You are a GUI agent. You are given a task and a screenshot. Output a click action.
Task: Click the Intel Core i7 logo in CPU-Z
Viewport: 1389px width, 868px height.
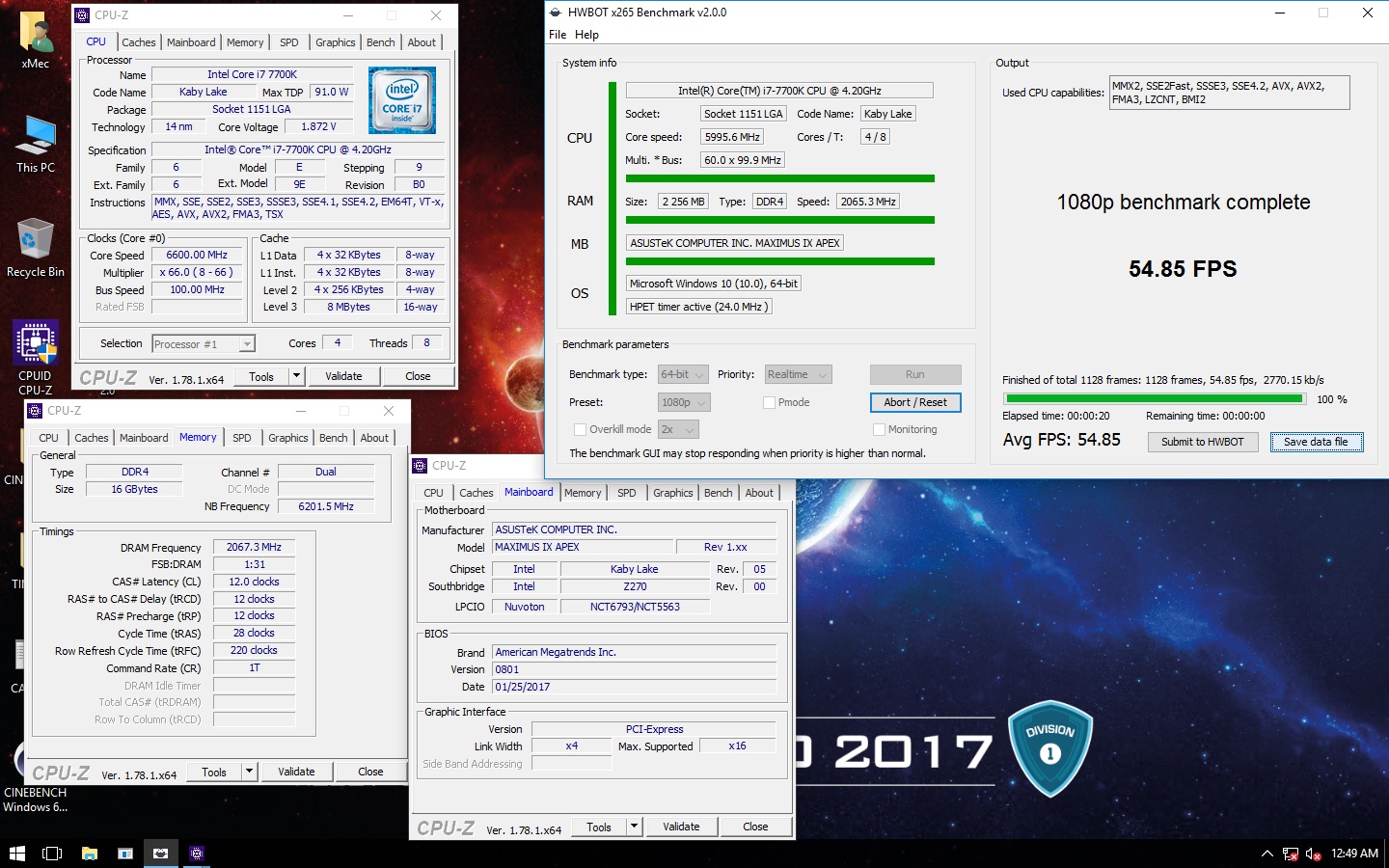point(402,100)
